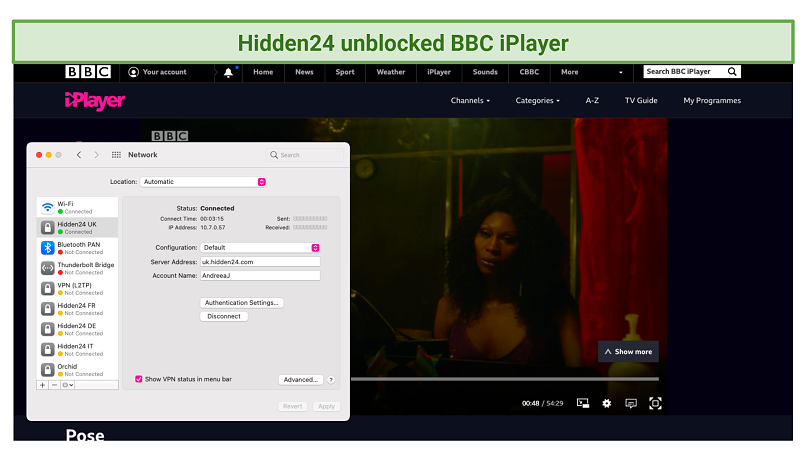Screen dimensions: 806x453
Task: Show all preferences grid icon
Action: coord(116,155)
